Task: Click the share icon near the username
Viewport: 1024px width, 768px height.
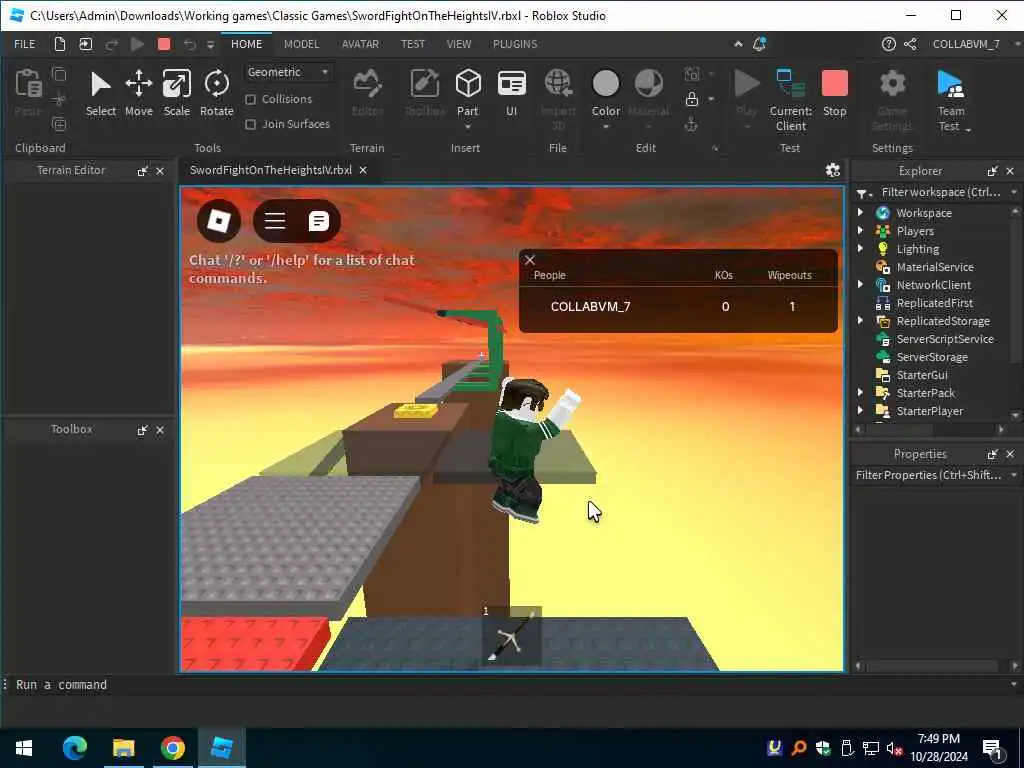Action: (910, 44)
